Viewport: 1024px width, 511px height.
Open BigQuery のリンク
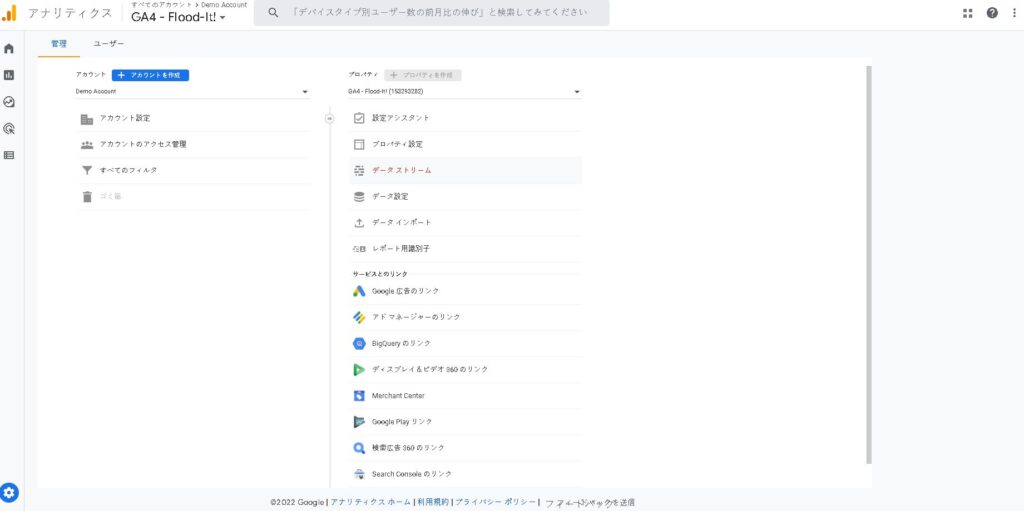tap(401, 343)
